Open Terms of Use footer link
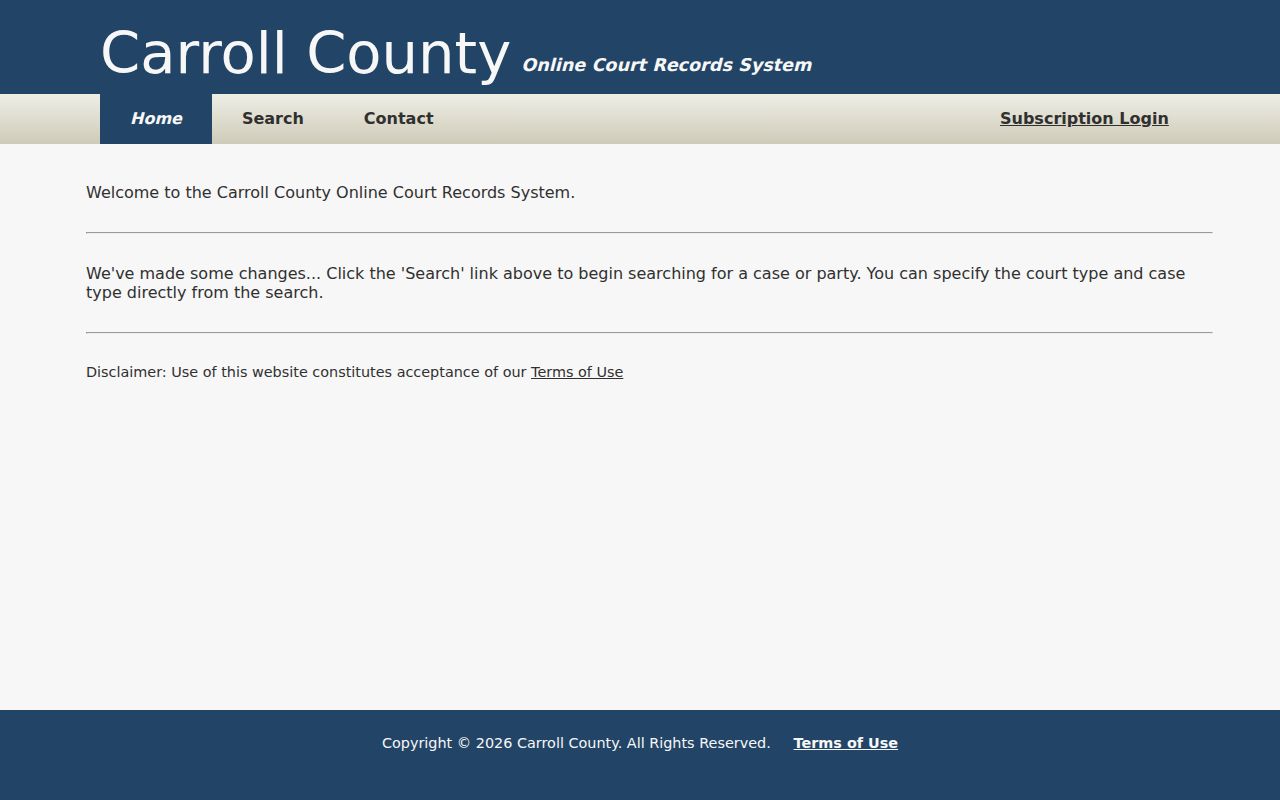1280x800 pixels. (845, 743)
